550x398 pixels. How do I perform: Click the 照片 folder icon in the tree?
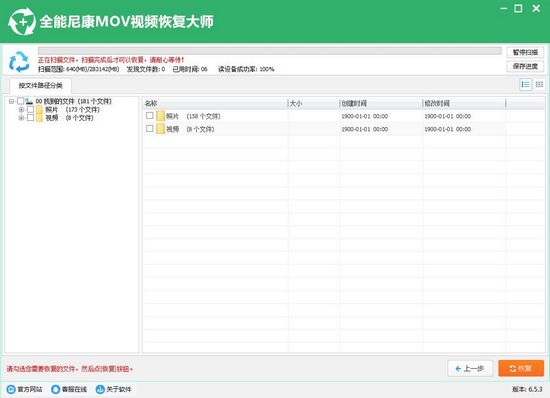pyautogui.click(x=39, y=110)
